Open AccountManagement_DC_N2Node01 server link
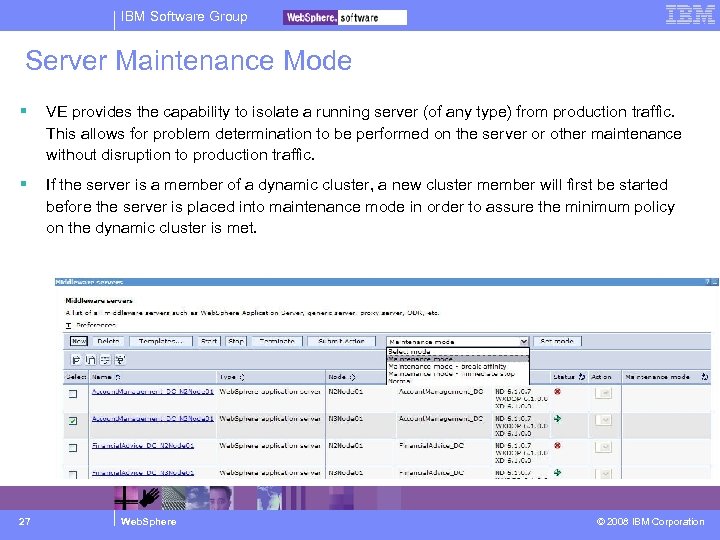 pos(153,392)
